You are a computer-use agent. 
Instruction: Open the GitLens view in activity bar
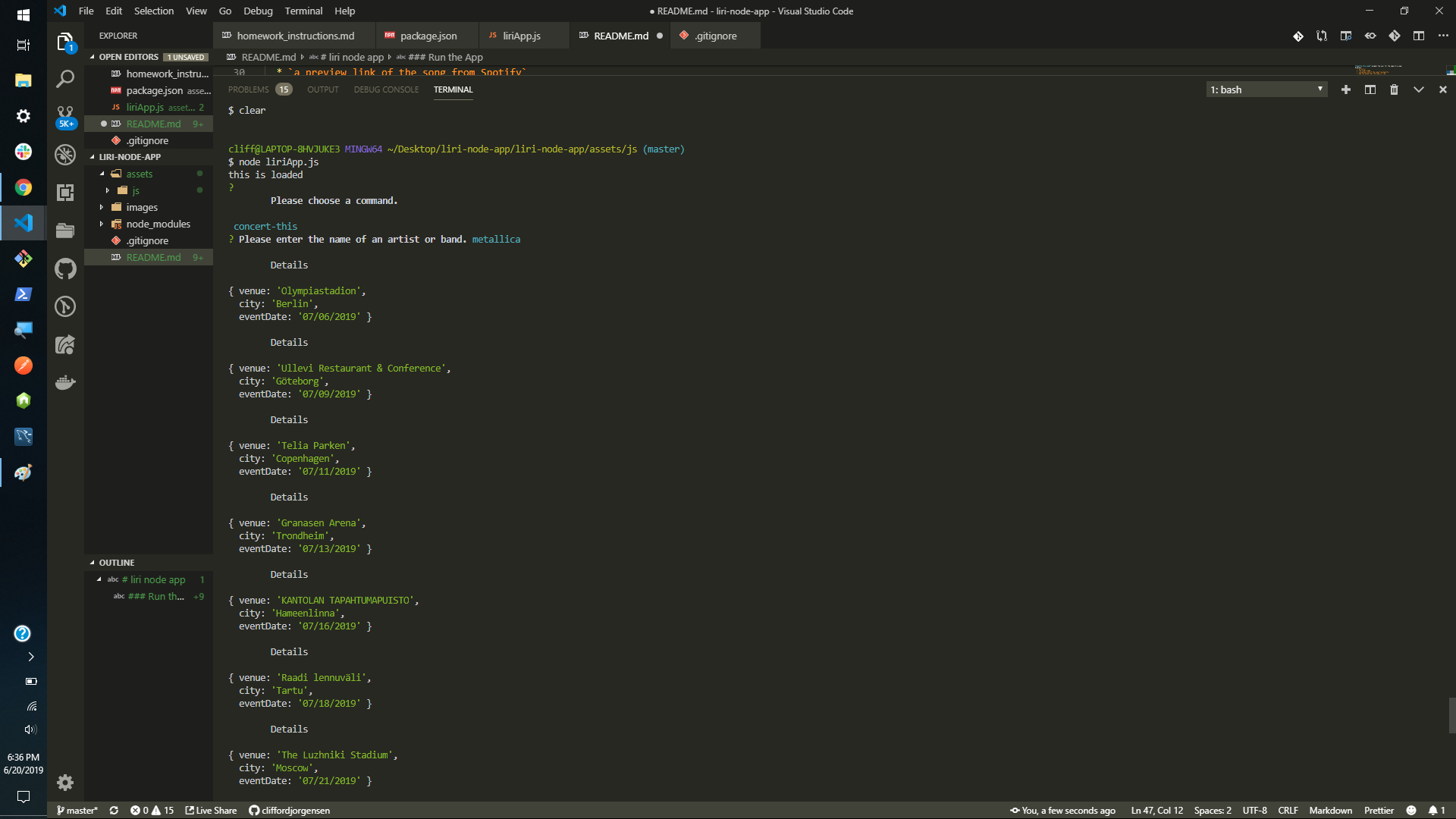(x=65, y=306)
